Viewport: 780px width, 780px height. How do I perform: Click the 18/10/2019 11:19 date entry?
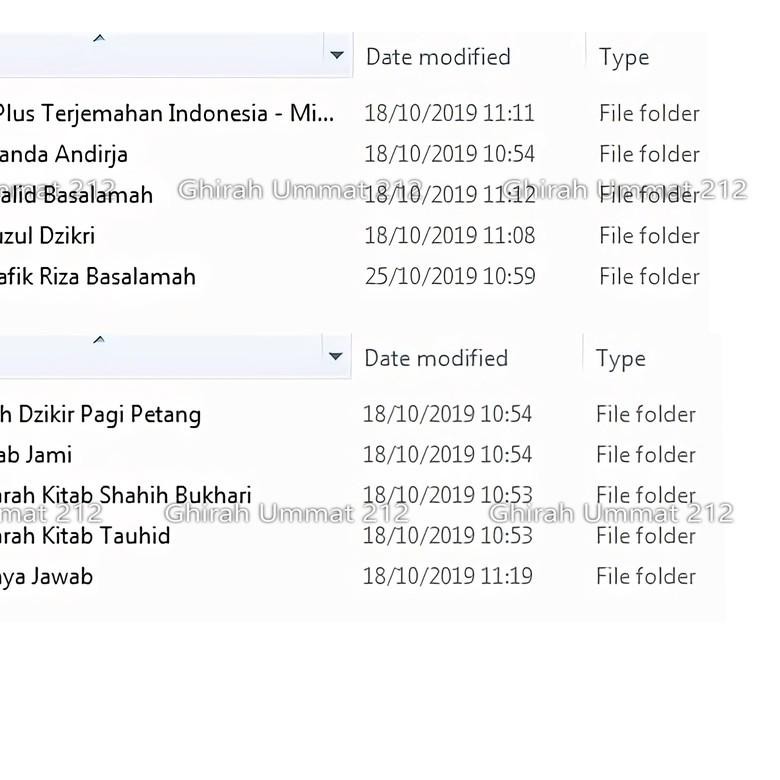click(447, 576)
